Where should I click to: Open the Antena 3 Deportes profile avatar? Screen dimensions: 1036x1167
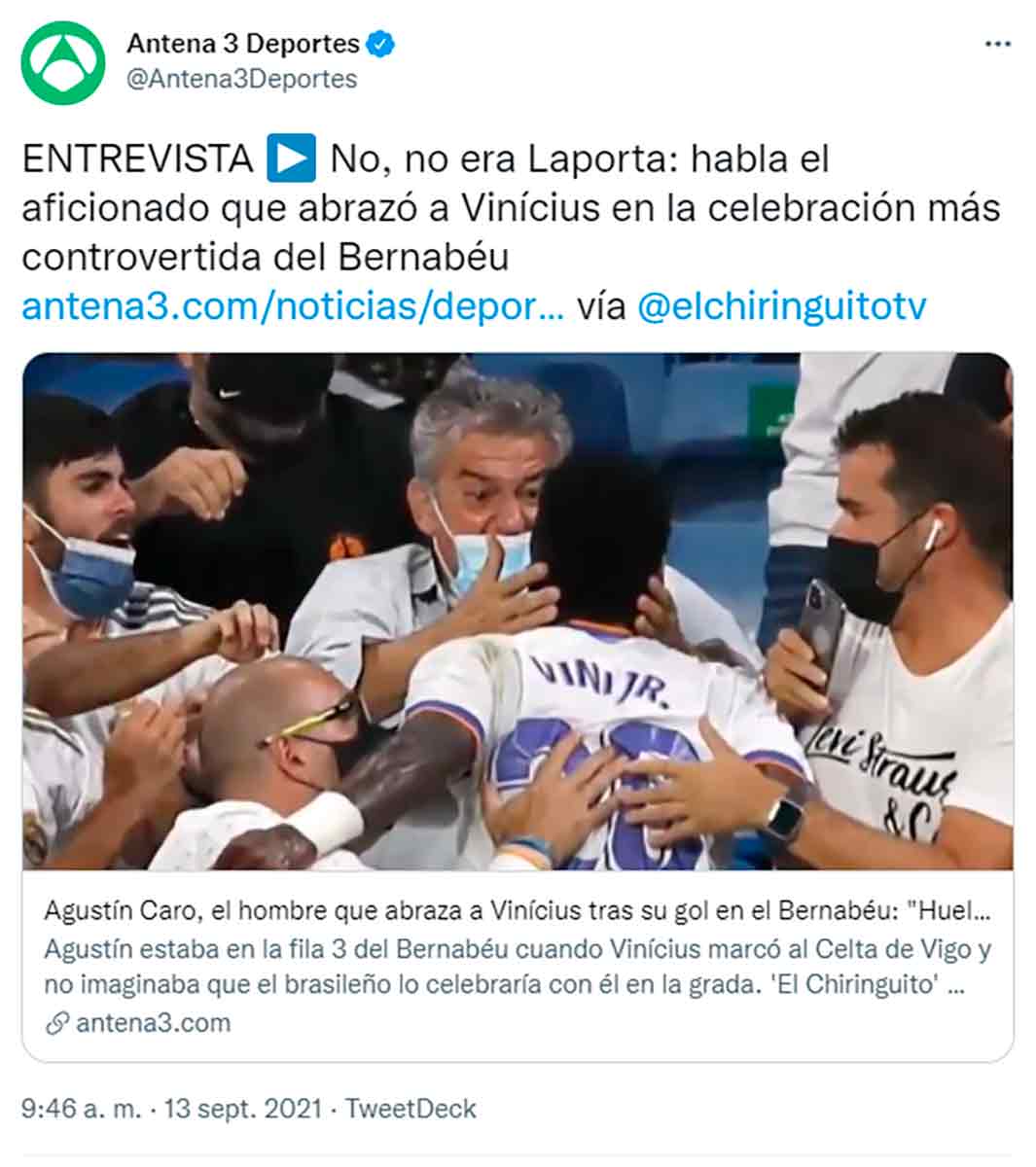click(63, 62)
